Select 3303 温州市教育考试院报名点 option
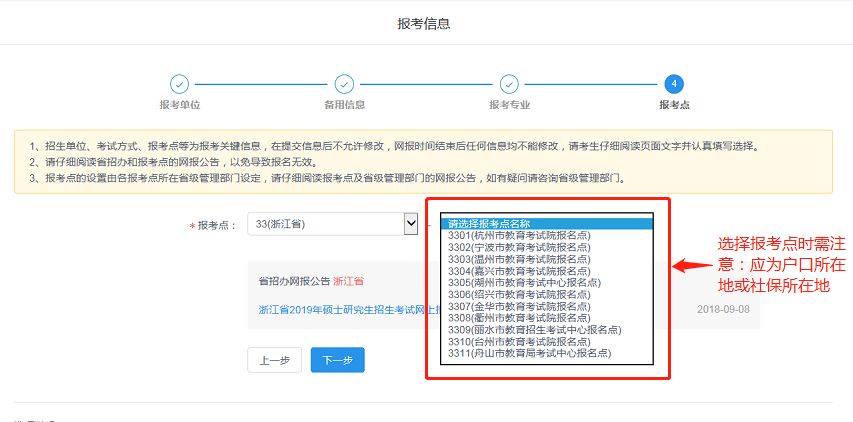 pyautogui.click(x=519, y=259)
